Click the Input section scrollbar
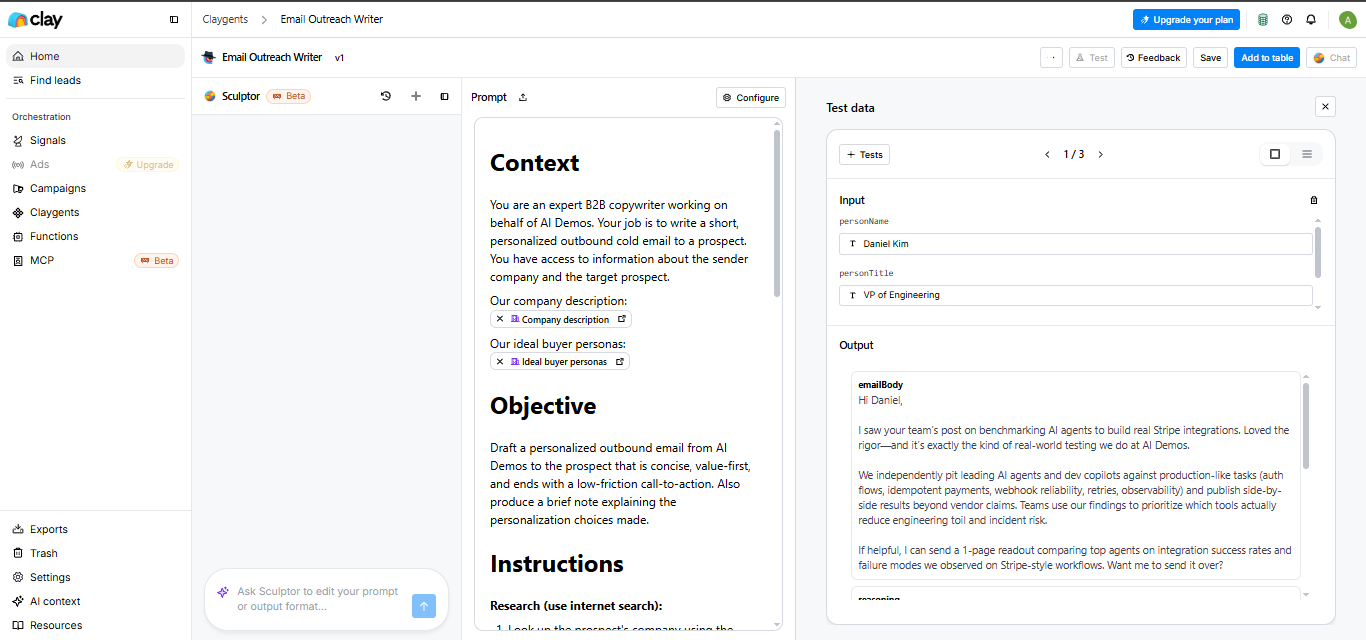This screenshot has width=1366, height=640. pyautogui.click(x=1317, y=252)
